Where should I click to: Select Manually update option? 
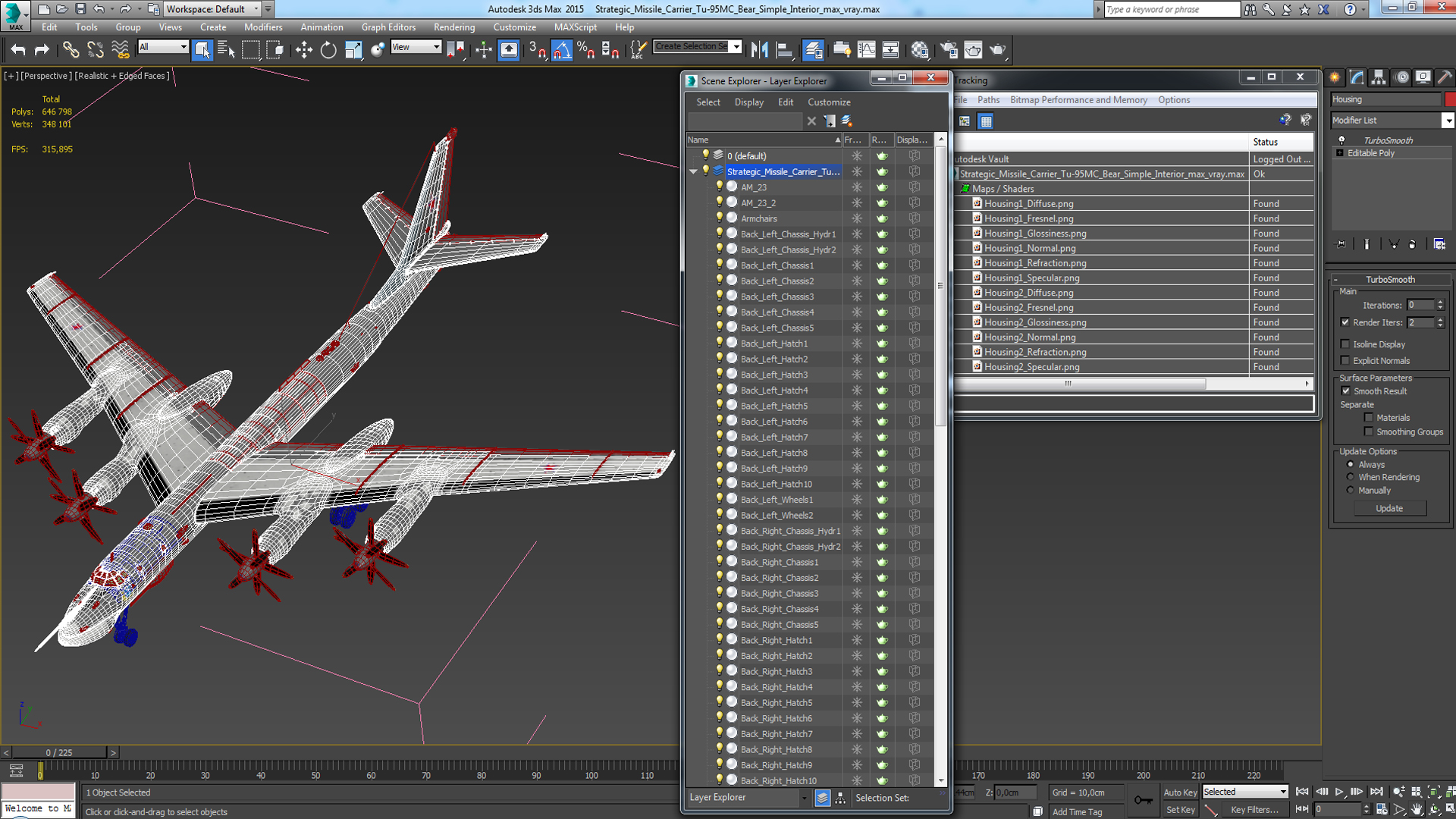pos(1351,491)
